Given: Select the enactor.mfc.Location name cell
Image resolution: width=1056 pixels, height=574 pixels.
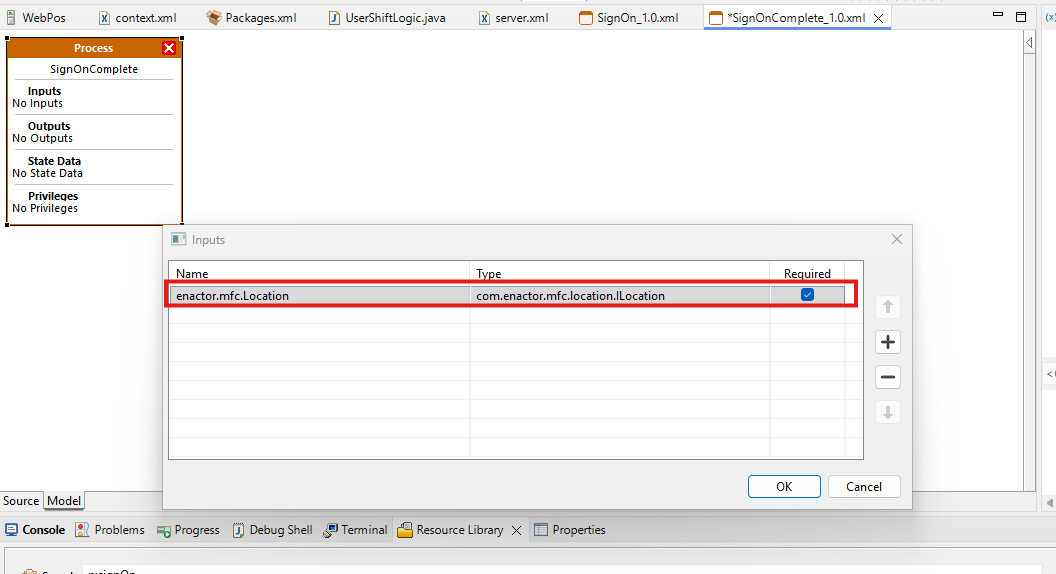Looking at the screenshot, I should coord(319,295).
